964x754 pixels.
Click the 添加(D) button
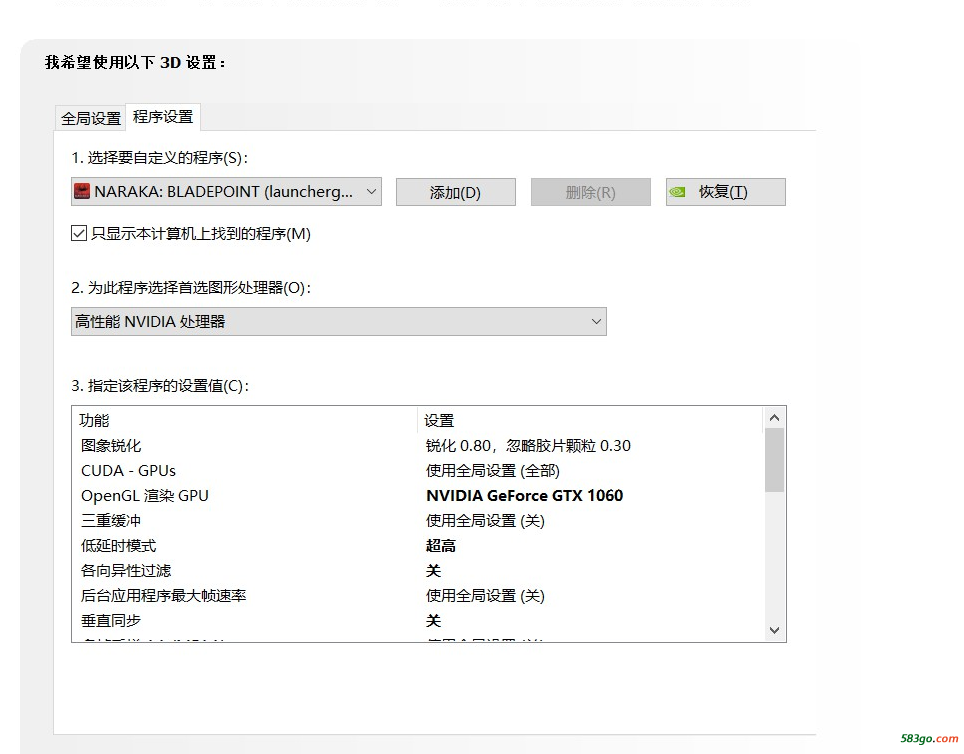456,192
